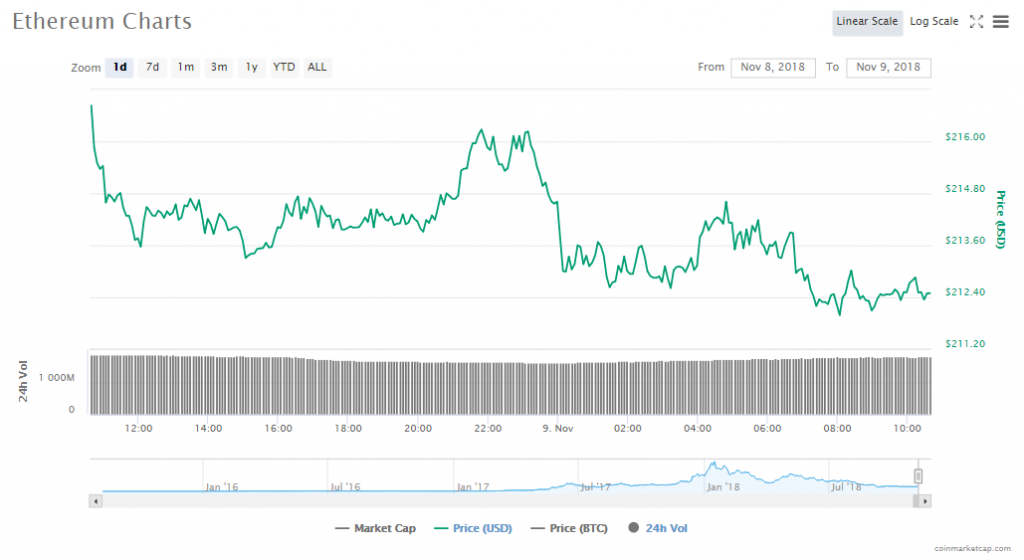Hide the Price (BTC) series

coord(570,528)
